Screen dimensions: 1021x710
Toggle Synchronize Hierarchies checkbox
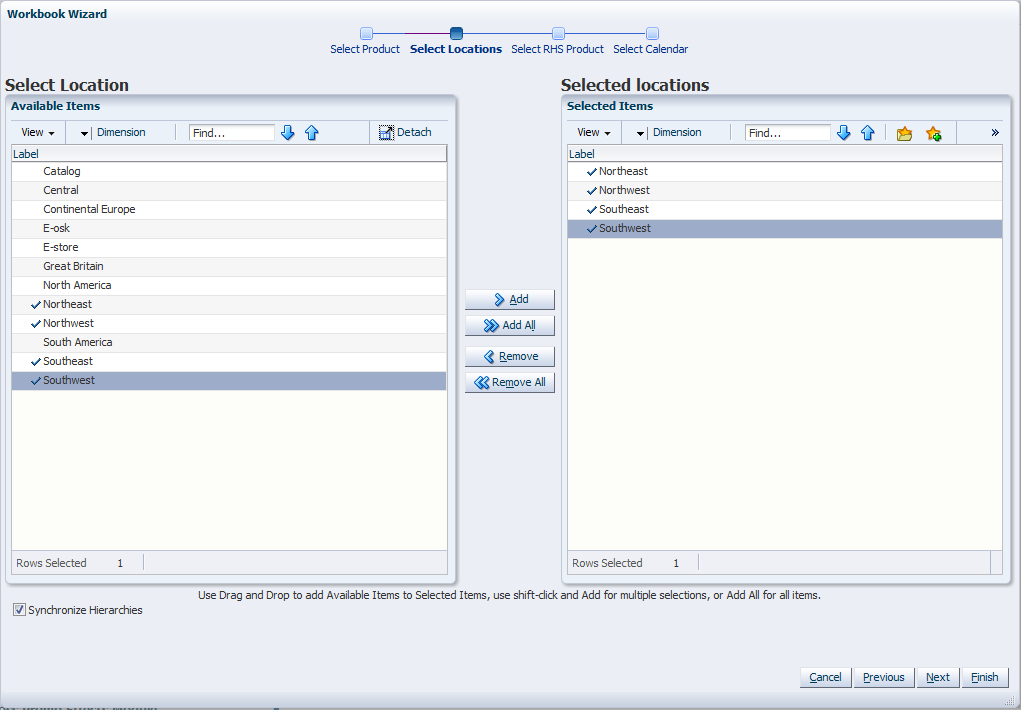[20, 610]
